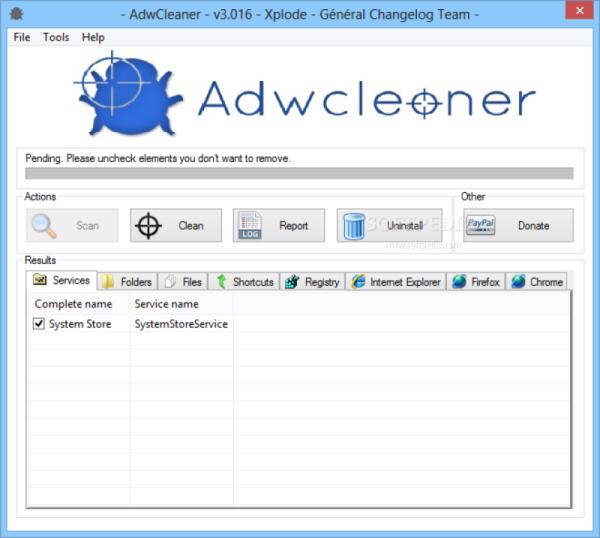Open the File menu
The image size is (600, 538).
click(x=22, y=37)
